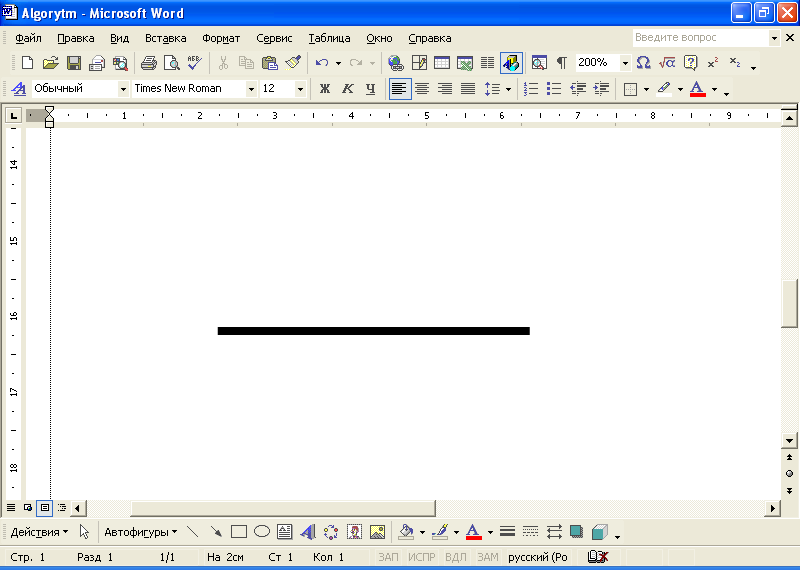
Task: Apply subscript formatting (x₂)
Action: pyautogui.click(x=735, y=63)
